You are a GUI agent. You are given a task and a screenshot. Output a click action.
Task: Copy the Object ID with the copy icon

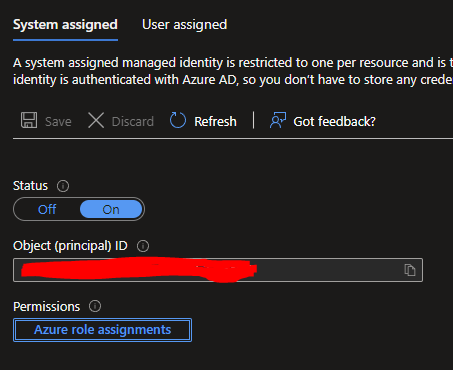pyautogui.click(x=410, y=270)
